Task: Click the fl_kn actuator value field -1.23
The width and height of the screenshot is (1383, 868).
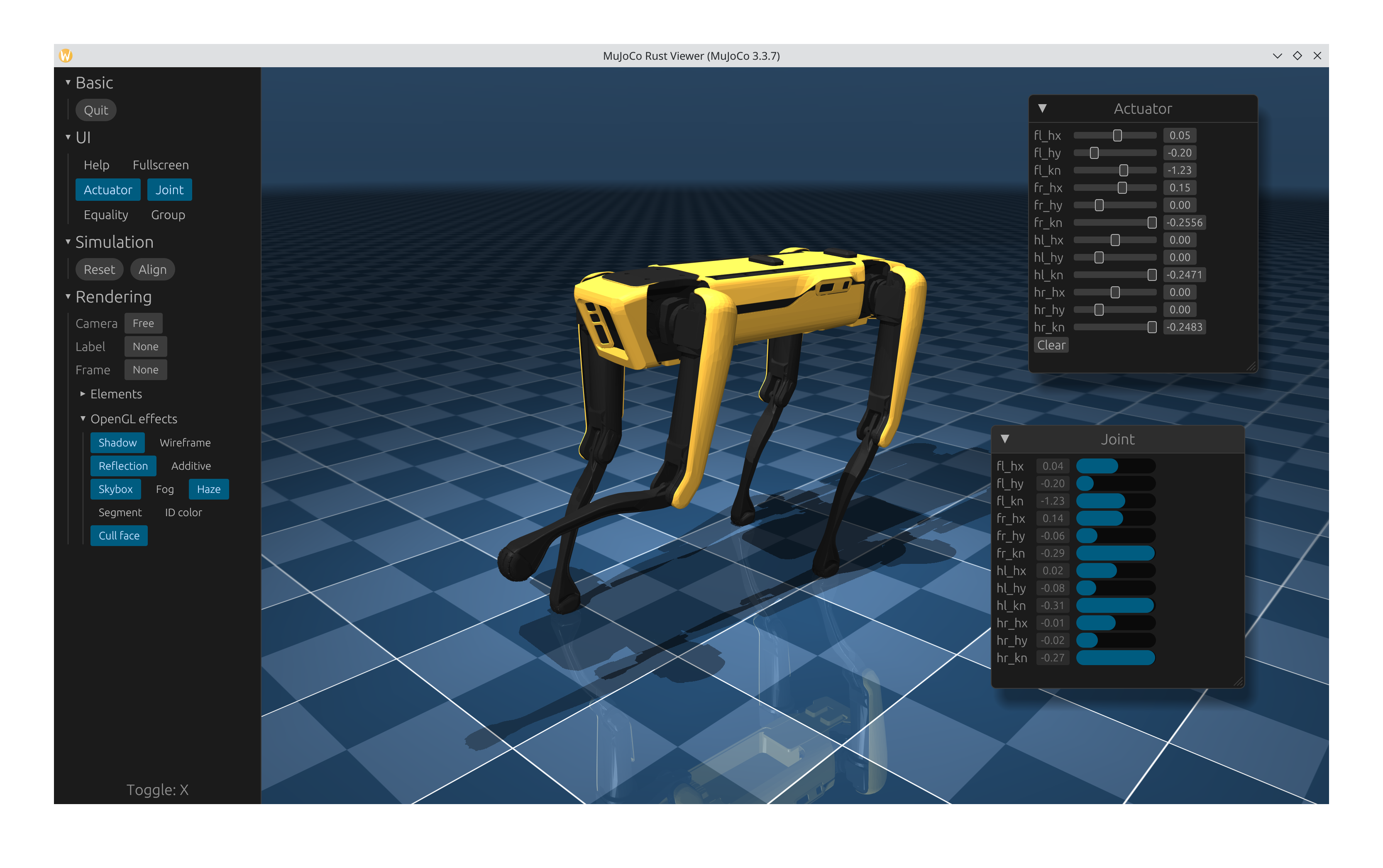Action: (x=1180, y=171)
